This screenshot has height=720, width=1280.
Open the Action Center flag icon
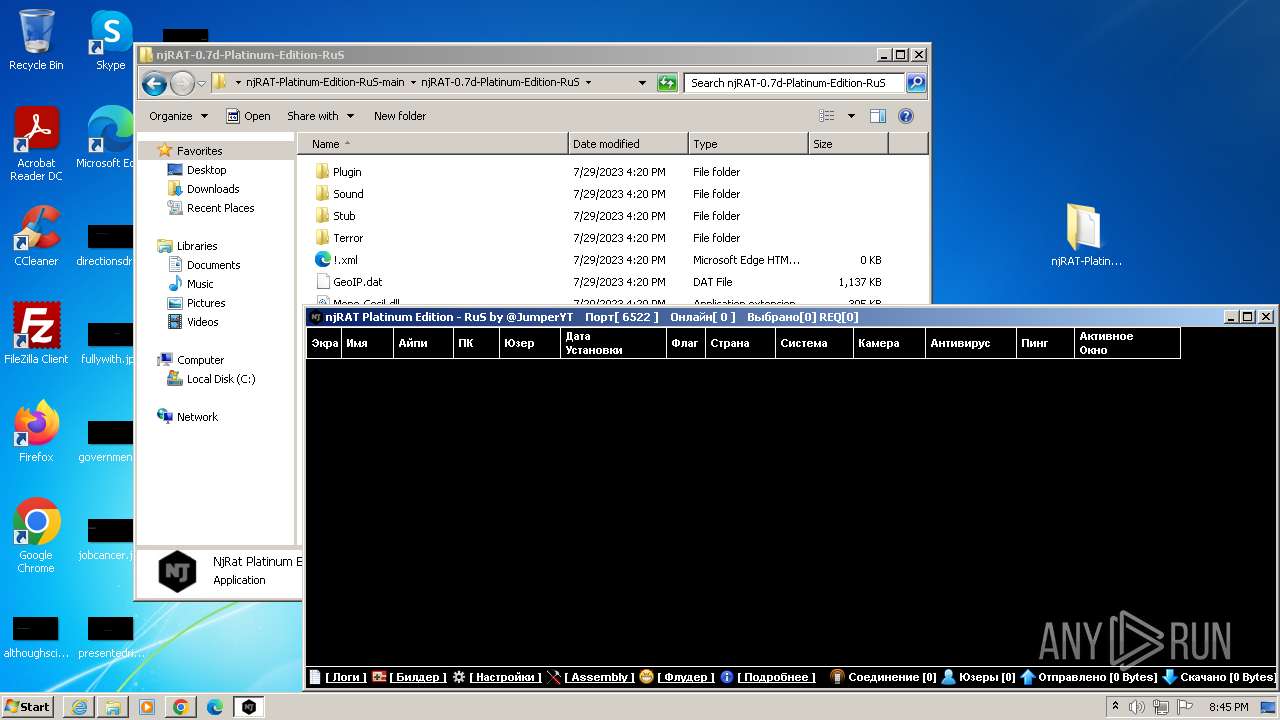[x=1184, y=707]
